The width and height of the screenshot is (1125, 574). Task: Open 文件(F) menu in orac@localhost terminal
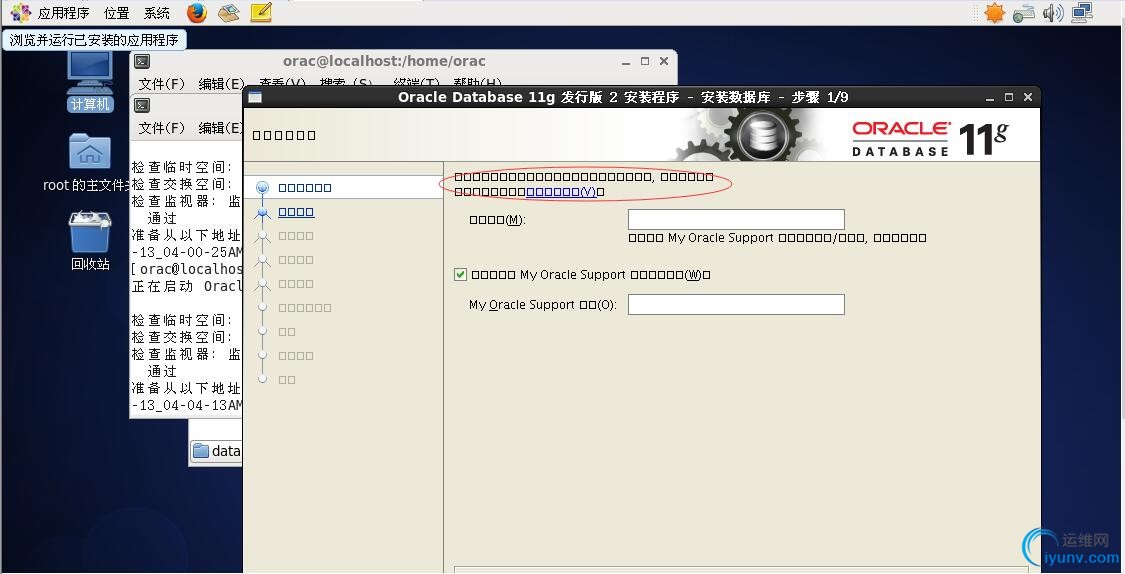click(x=161, y=84)
